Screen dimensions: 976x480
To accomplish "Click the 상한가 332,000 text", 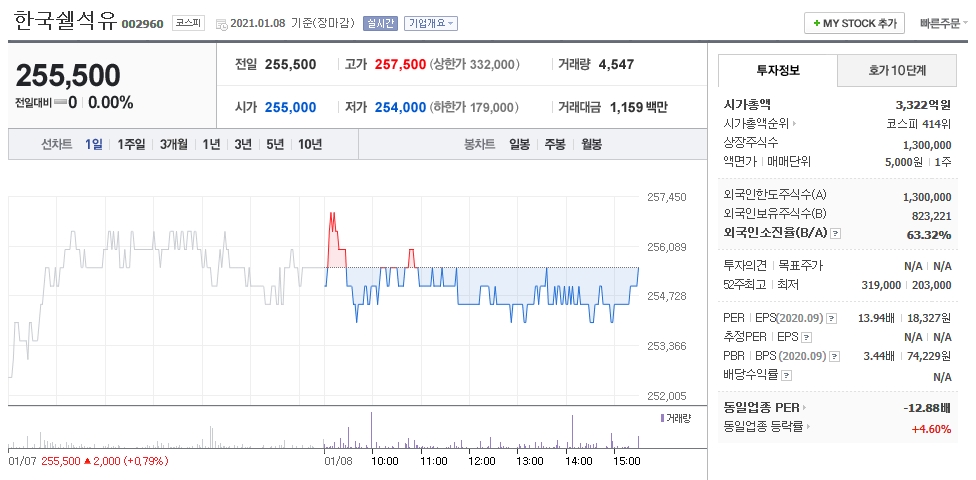I will [x=474, y=64].
